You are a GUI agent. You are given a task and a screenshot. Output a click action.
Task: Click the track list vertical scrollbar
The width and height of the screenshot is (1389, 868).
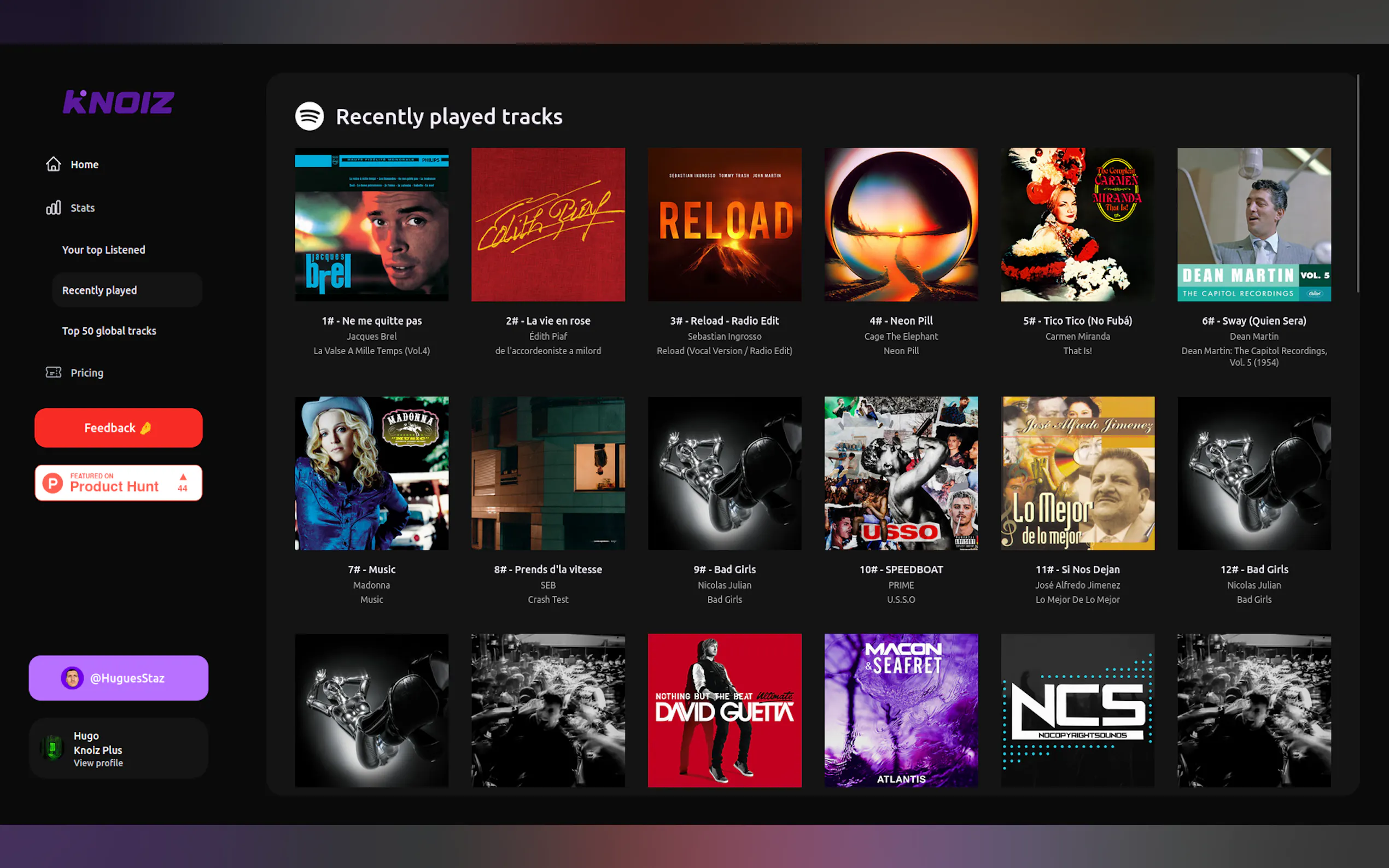(1358, 184)
